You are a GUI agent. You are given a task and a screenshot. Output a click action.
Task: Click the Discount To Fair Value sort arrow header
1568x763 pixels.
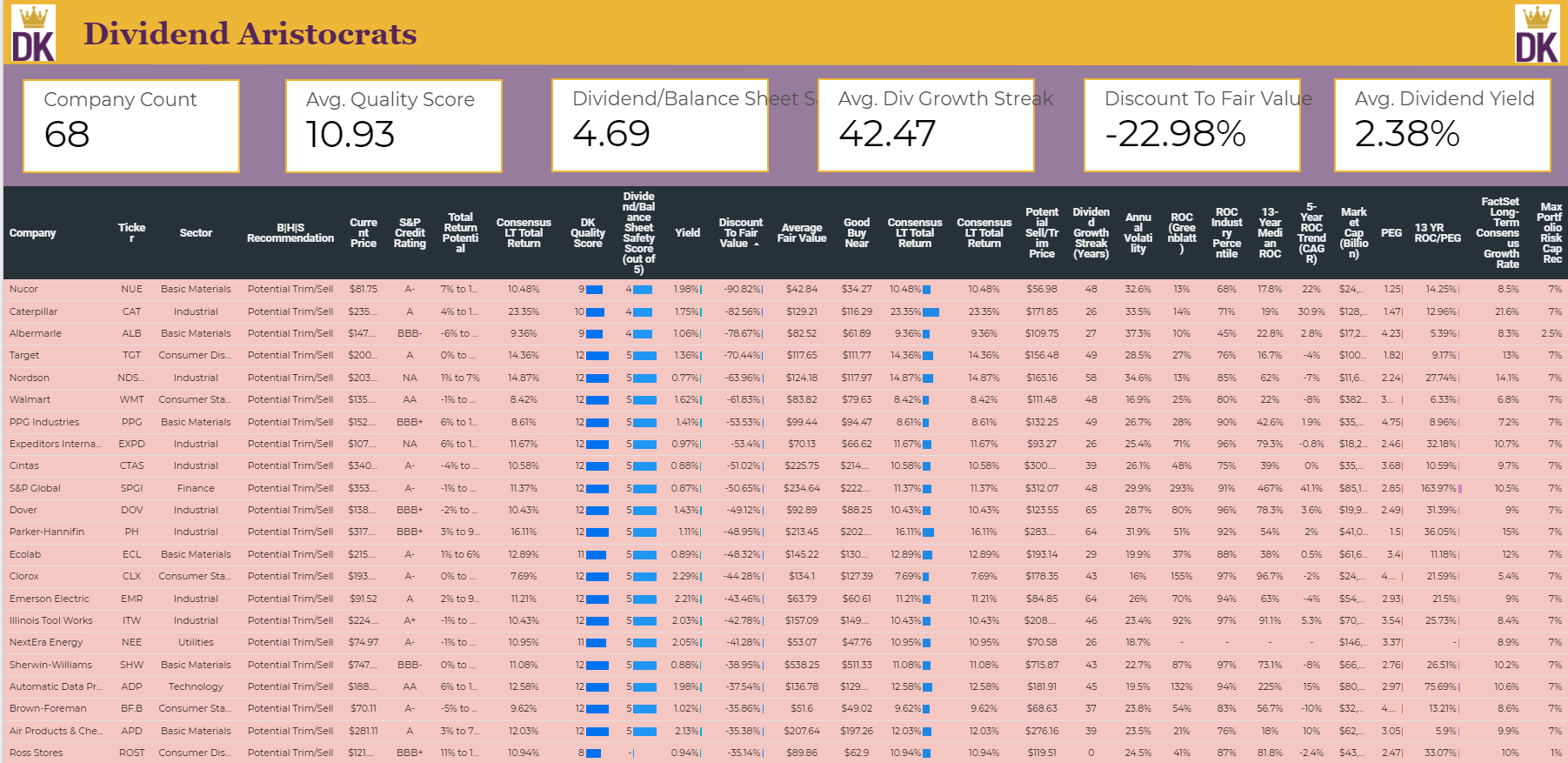click(741, 233)
